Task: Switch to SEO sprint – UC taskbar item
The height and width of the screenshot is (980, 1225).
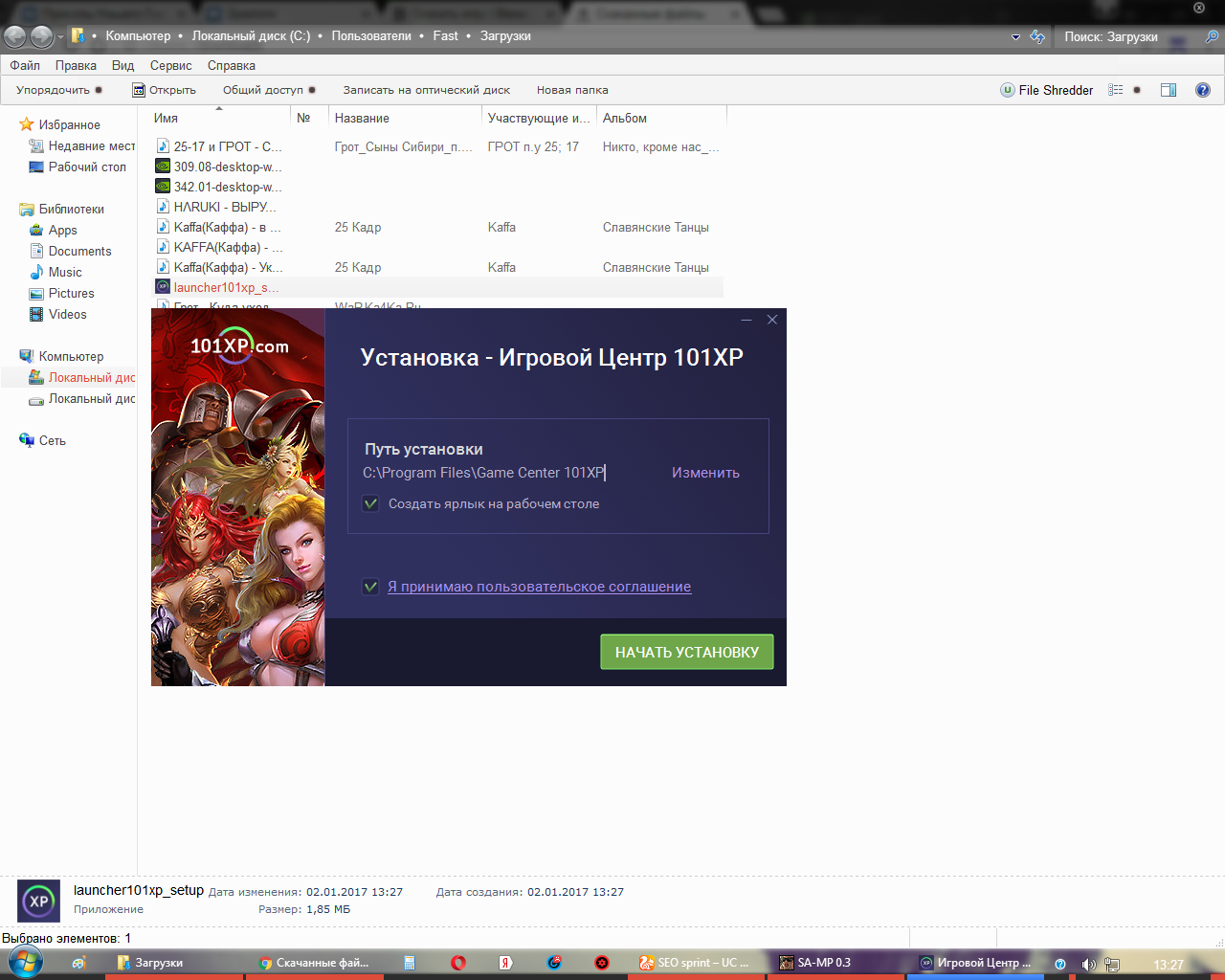Action: [x=697, y=963]
